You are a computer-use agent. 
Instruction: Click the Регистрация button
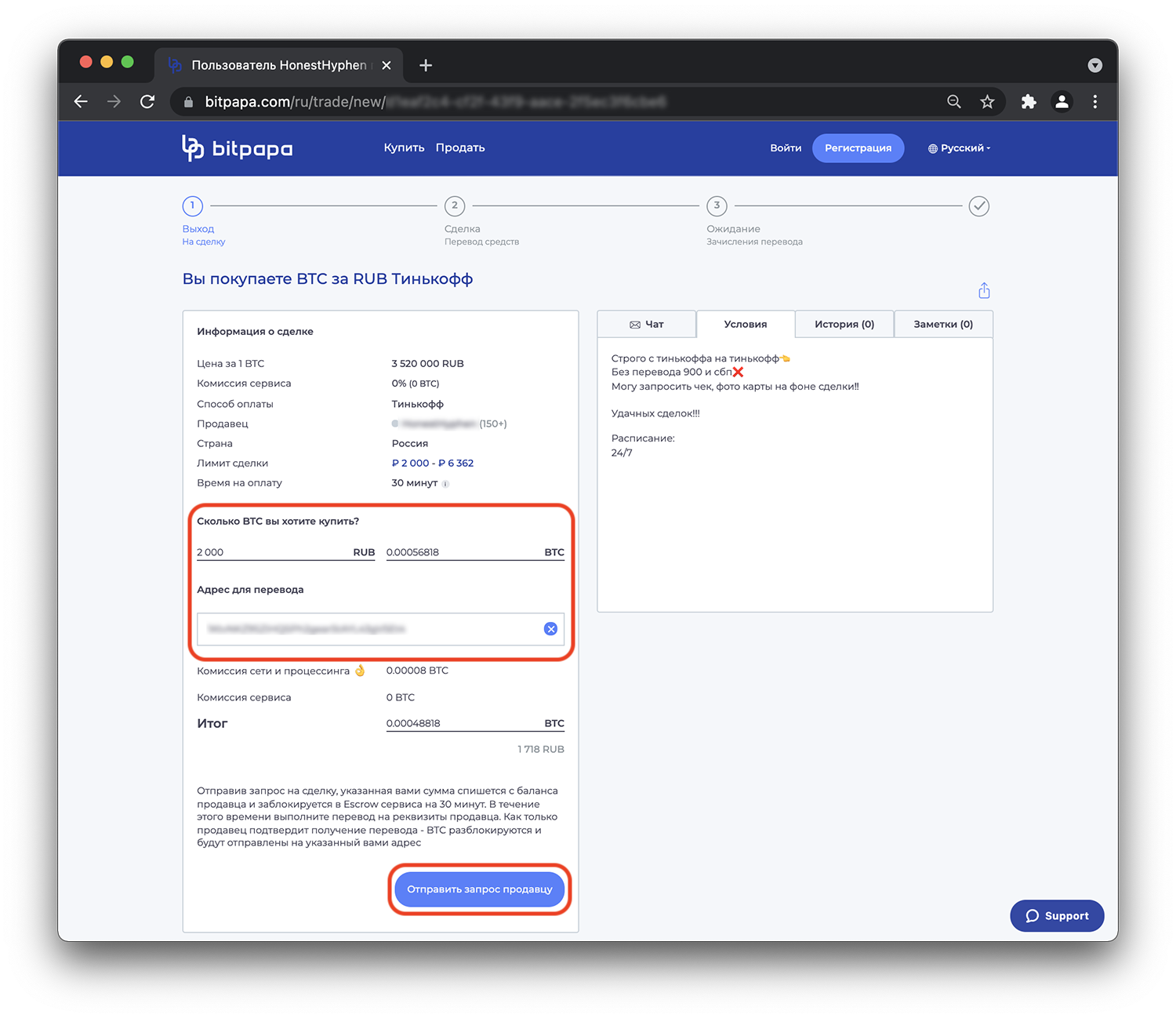858,147
